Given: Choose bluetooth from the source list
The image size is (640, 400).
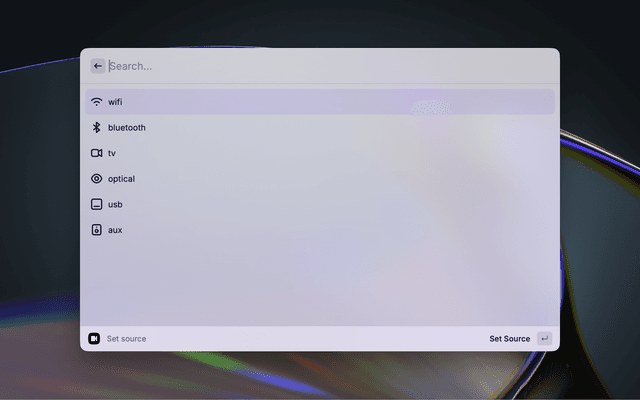Looking at the screenshot, I should (x=320, y=128).
